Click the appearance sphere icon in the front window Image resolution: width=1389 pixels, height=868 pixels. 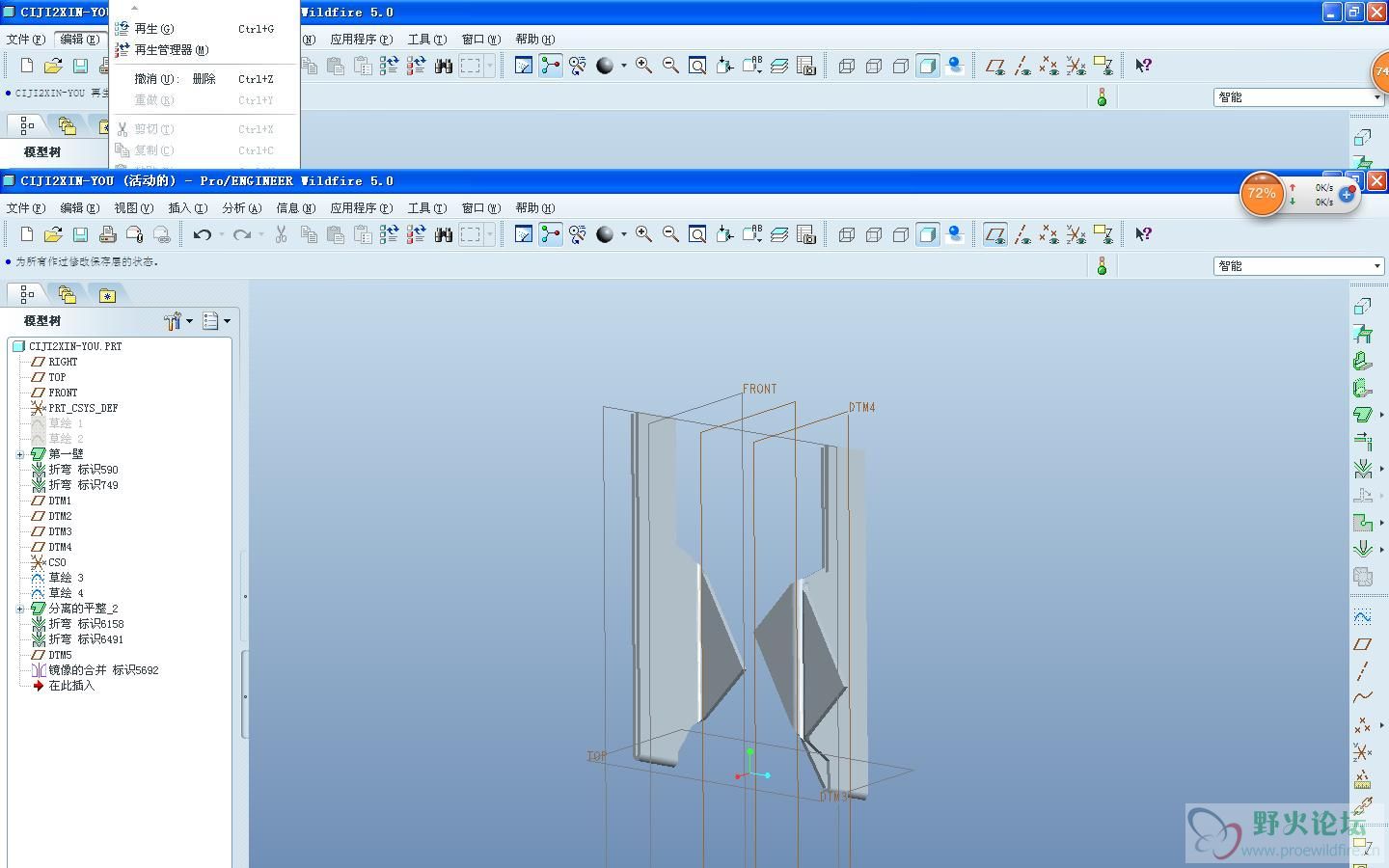click(x=605, y=234)
